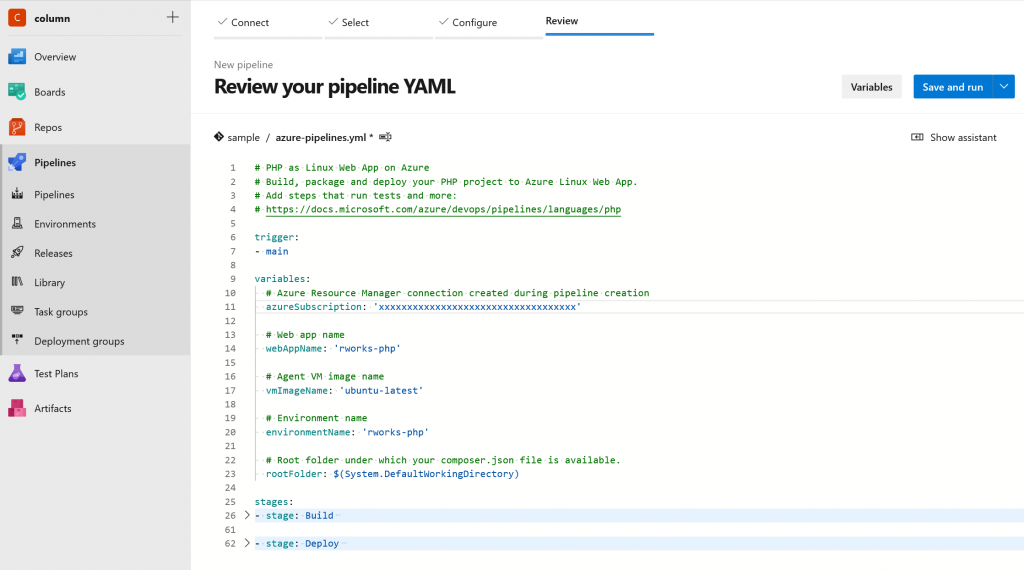Click the Environments icon

(x=18, y=223)
